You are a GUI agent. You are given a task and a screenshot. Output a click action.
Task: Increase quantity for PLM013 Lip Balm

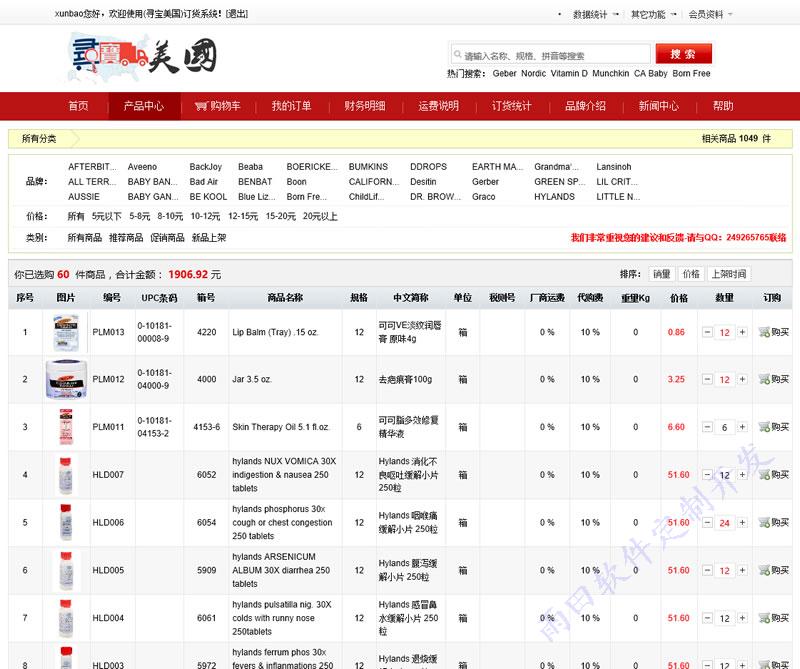(x=742, y=332)
